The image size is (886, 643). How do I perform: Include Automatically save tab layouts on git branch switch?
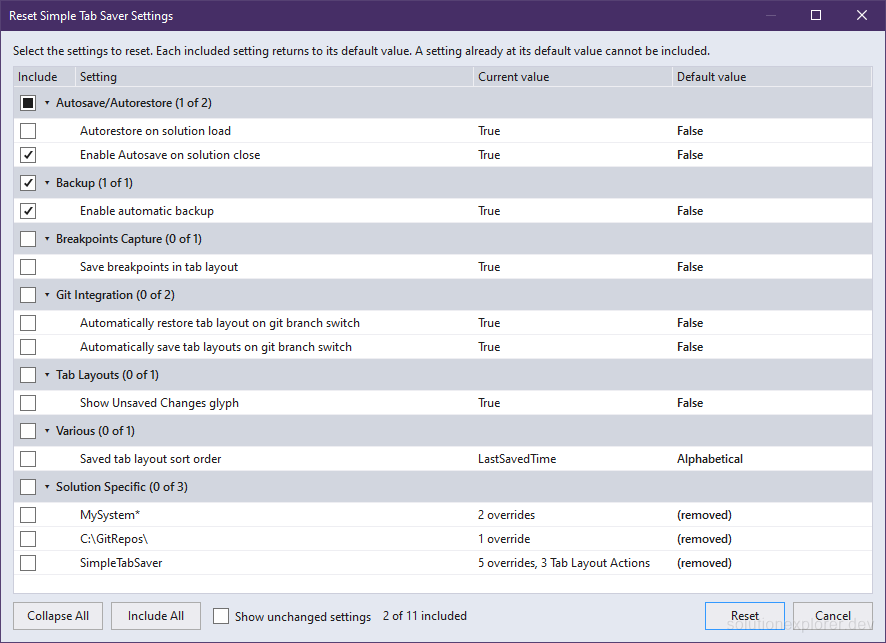28,347
